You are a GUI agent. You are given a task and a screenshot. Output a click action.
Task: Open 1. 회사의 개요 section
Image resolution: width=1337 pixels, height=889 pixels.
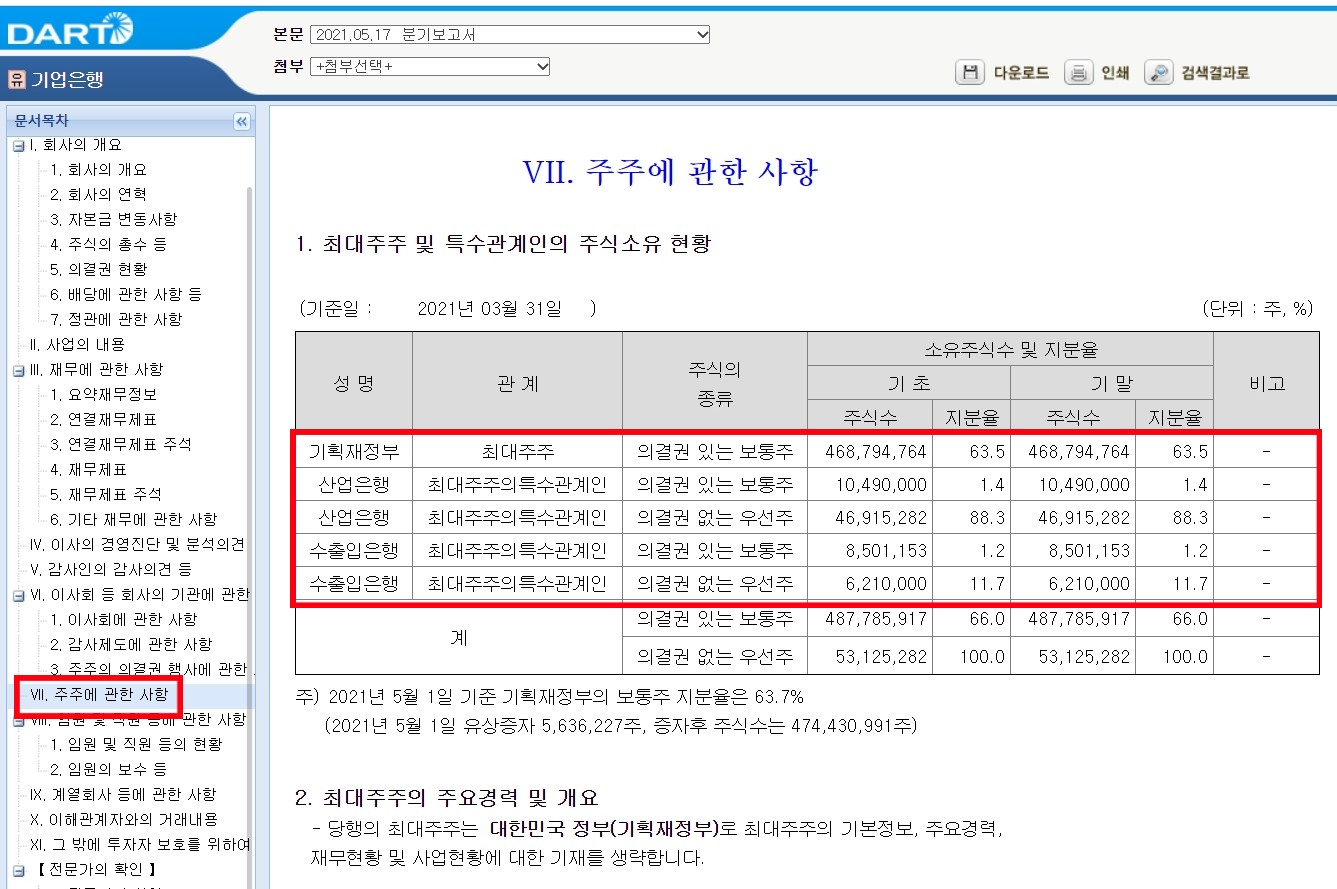tap(98, 170)
